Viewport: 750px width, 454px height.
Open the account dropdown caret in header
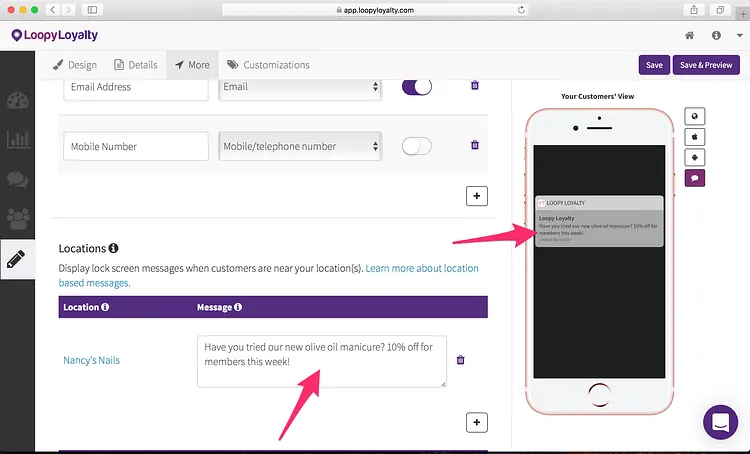click(x=739, y=35)
